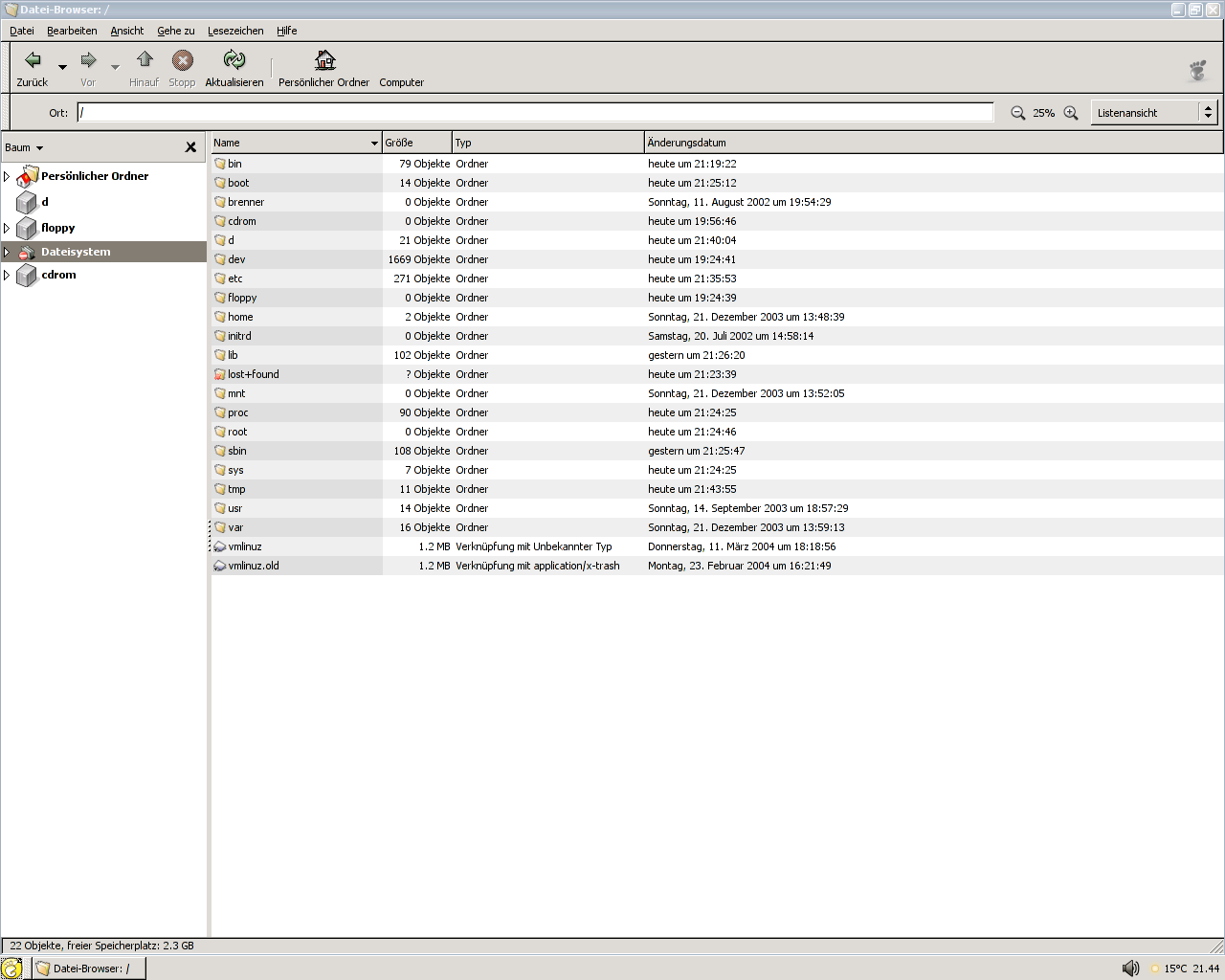Viewport: 1225px width, 980px height.
Task: Open the Baum side pane selector
Action: click(x=24, y=147)
